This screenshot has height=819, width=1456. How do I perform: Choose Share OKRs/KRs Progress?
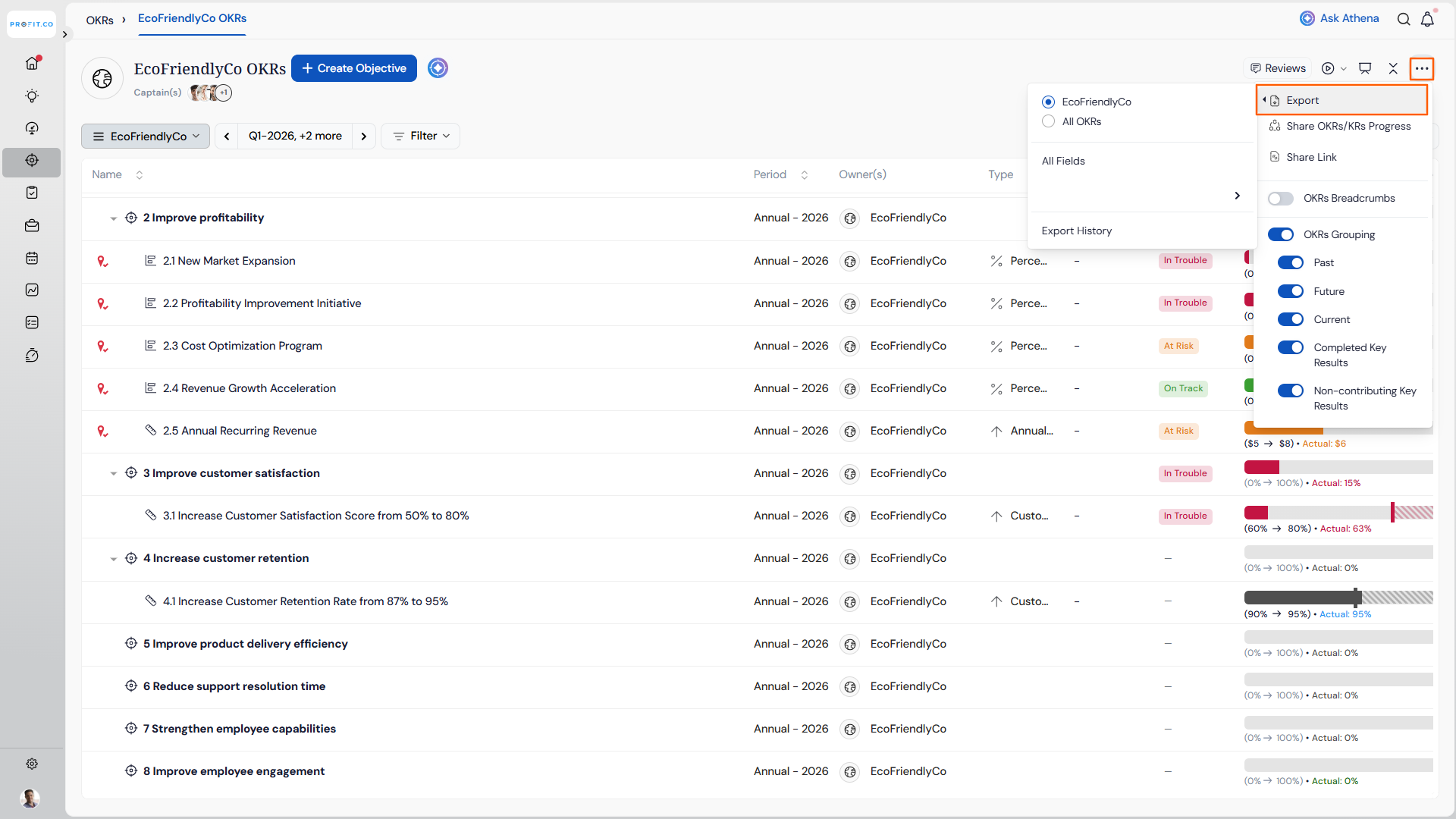click(1341, 126)
